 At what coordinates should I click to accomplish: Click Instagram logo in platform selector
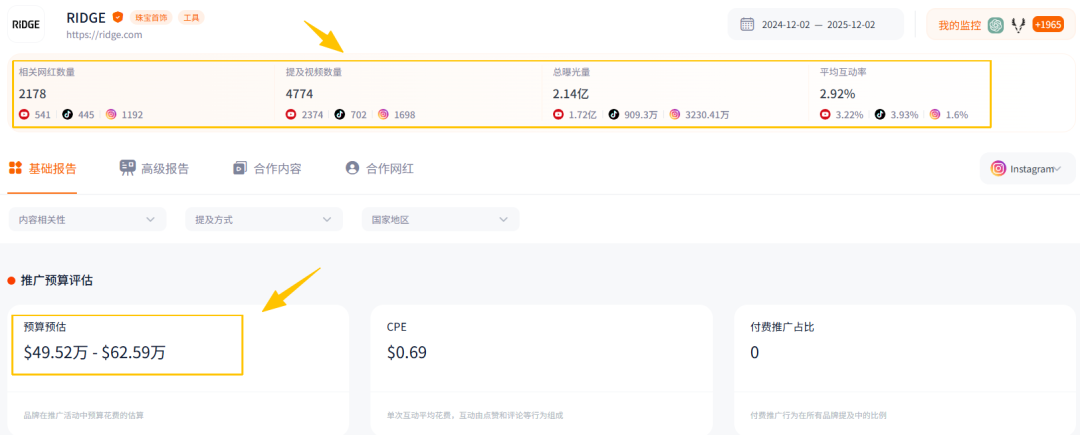998,169
